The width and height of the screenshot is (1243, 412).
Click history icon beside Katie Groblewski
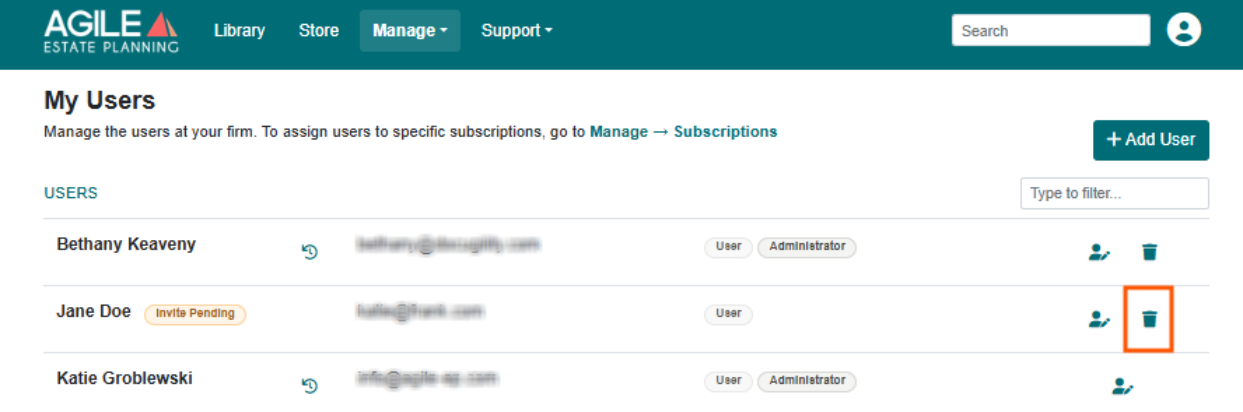tap(310, 385)
